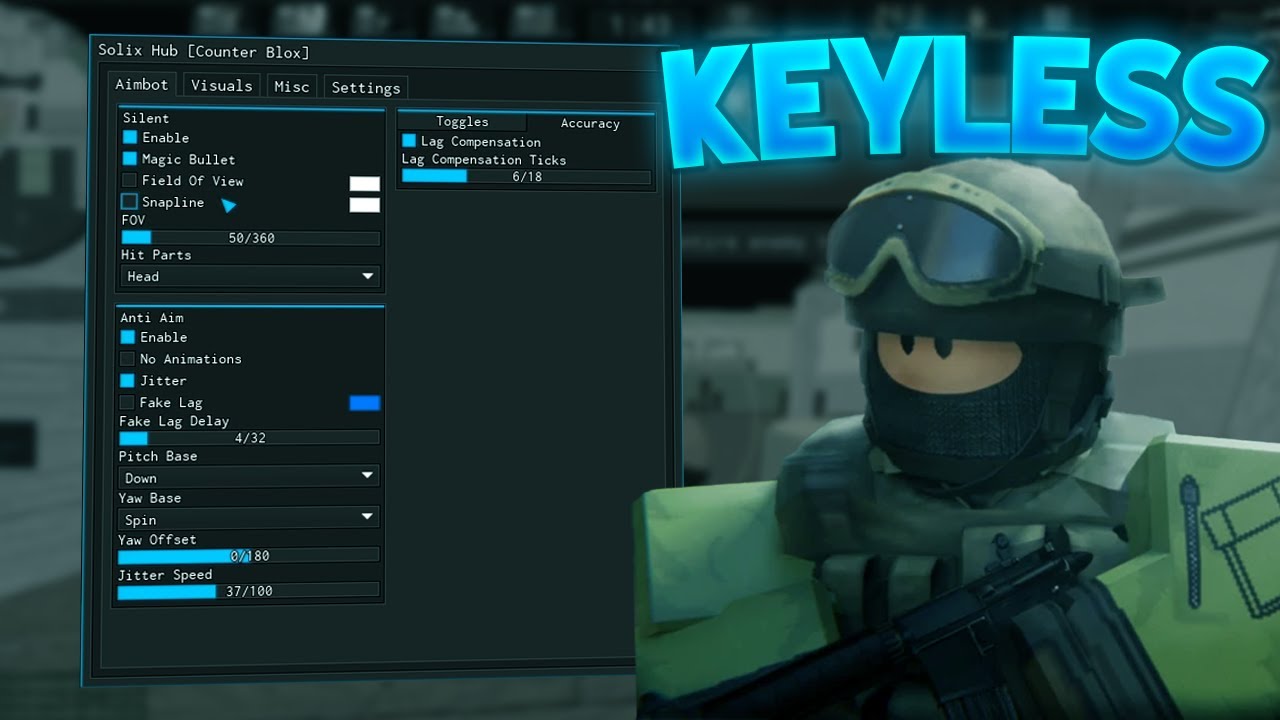Adjust Jitter Speed slider 37/100

click(x=248, y=591)
